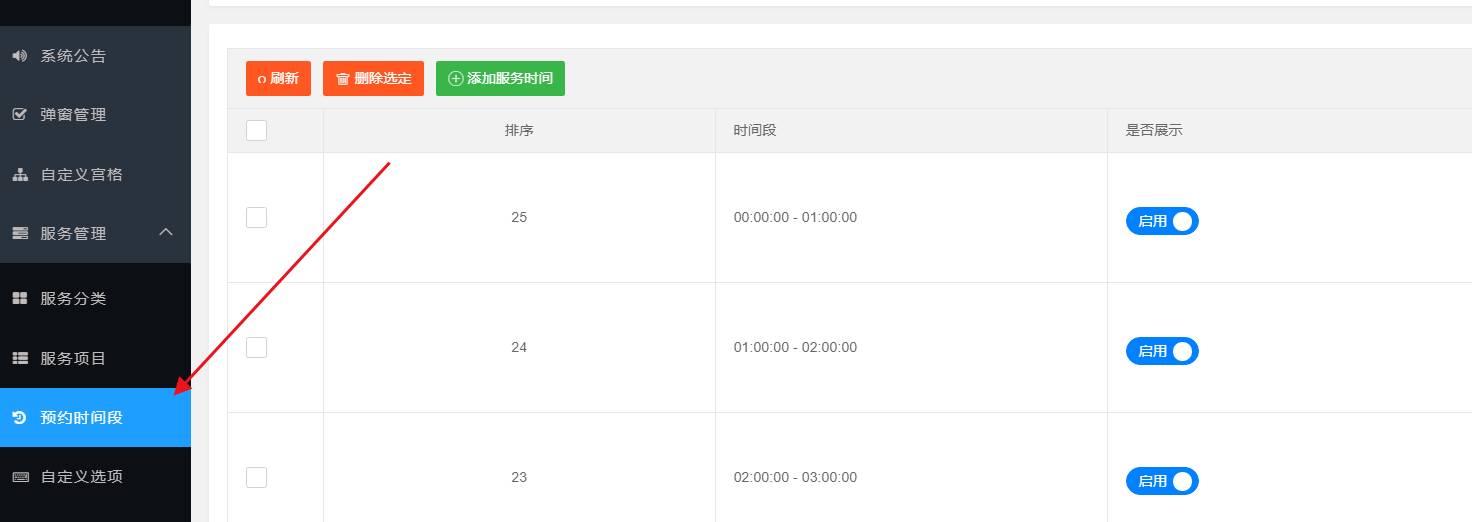Click the checkmark icon beside 弹窗管理

pos(19,115)
